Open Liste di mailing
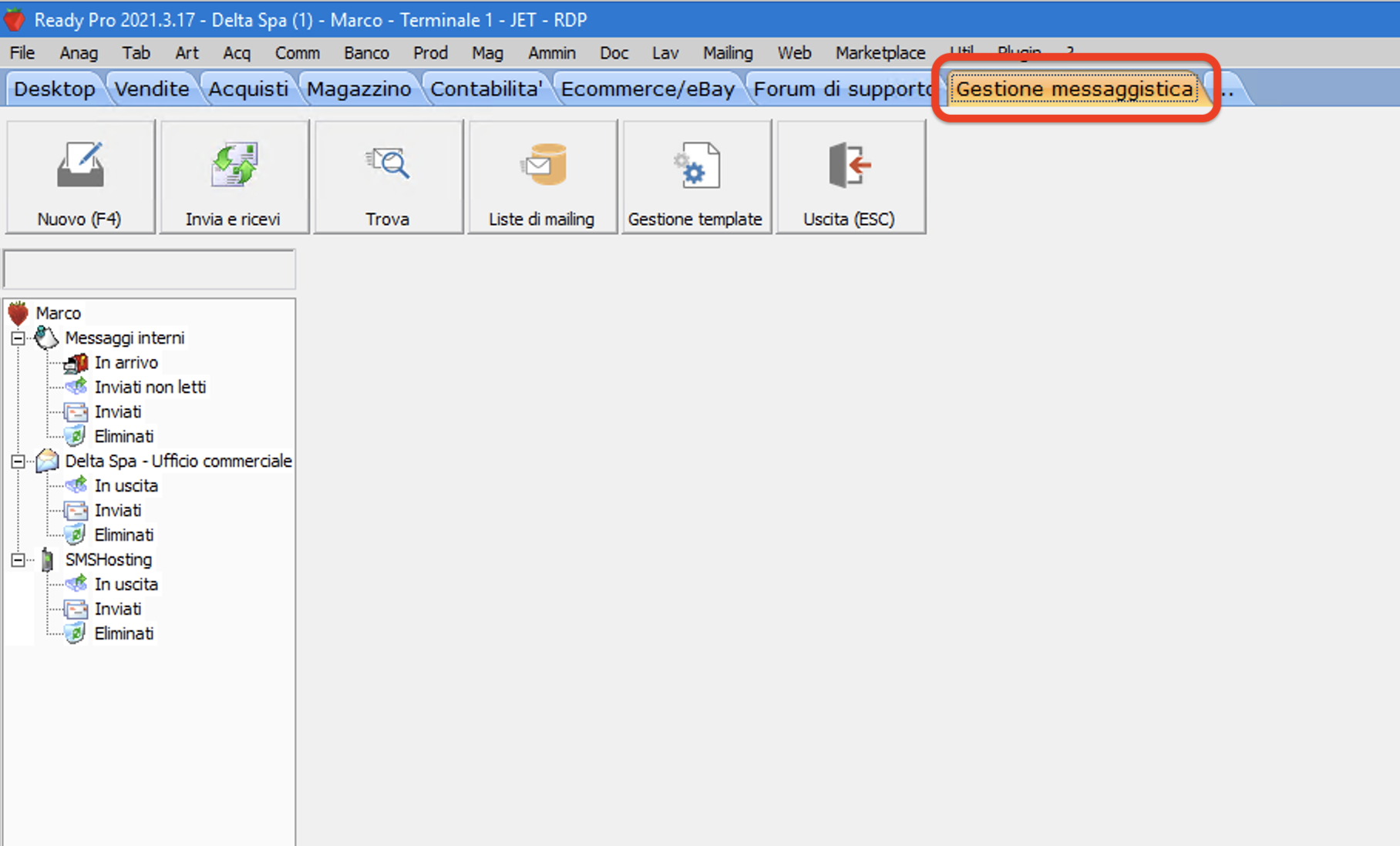The width and height of the screenshot is (1400, 846). pyautogui.click(x=543, y=176)
